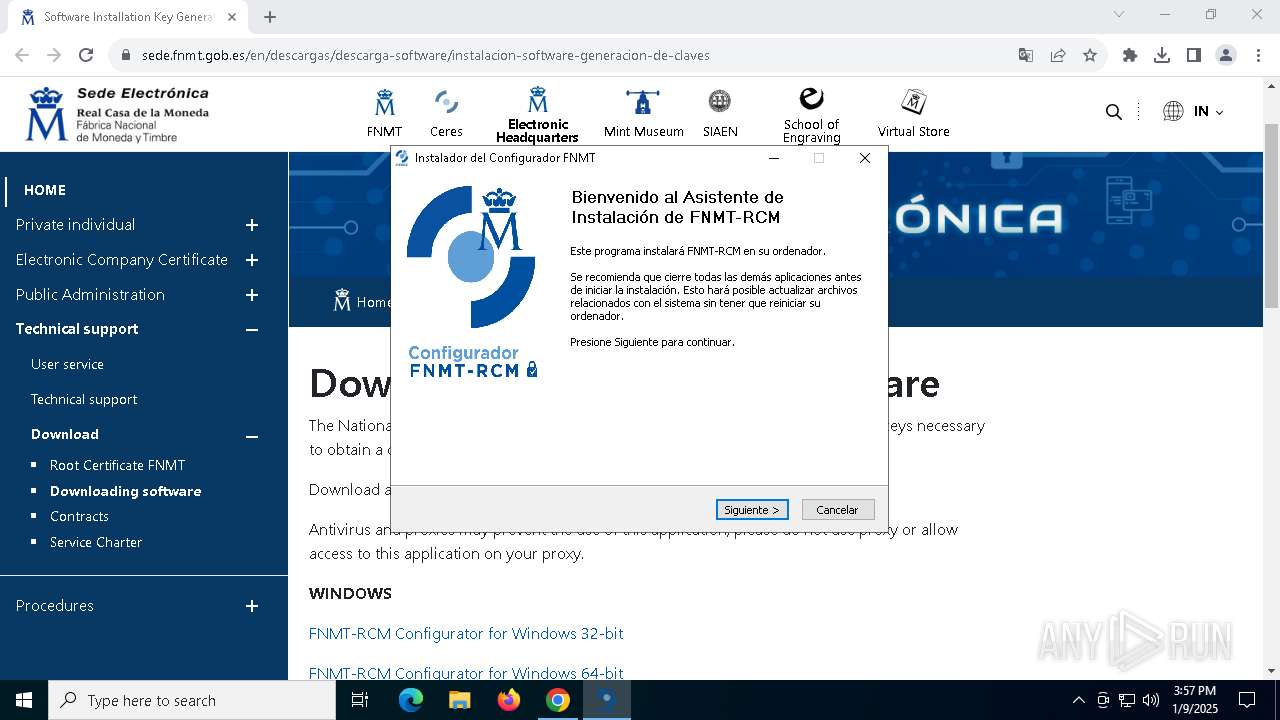Open Downloading software page
This screenshot has height=720, width=1280.
[x=126, y=491]
